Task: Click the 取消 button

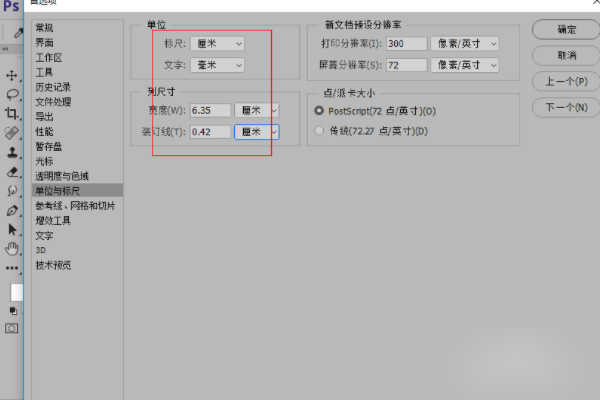Action: 566,56
